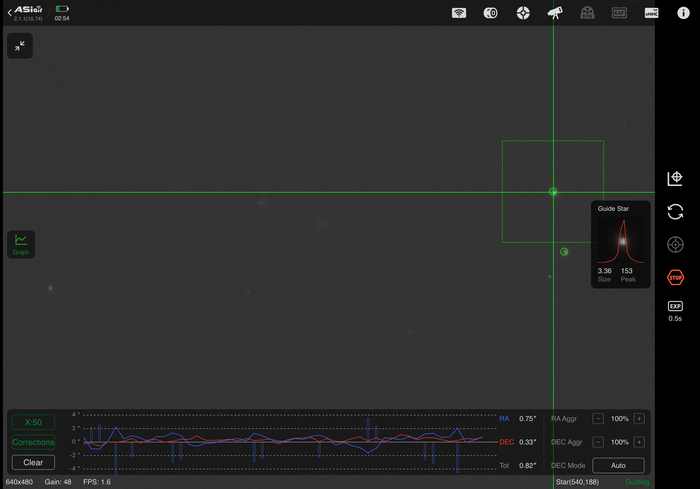Open the main camera settings icon

(491, 13)
